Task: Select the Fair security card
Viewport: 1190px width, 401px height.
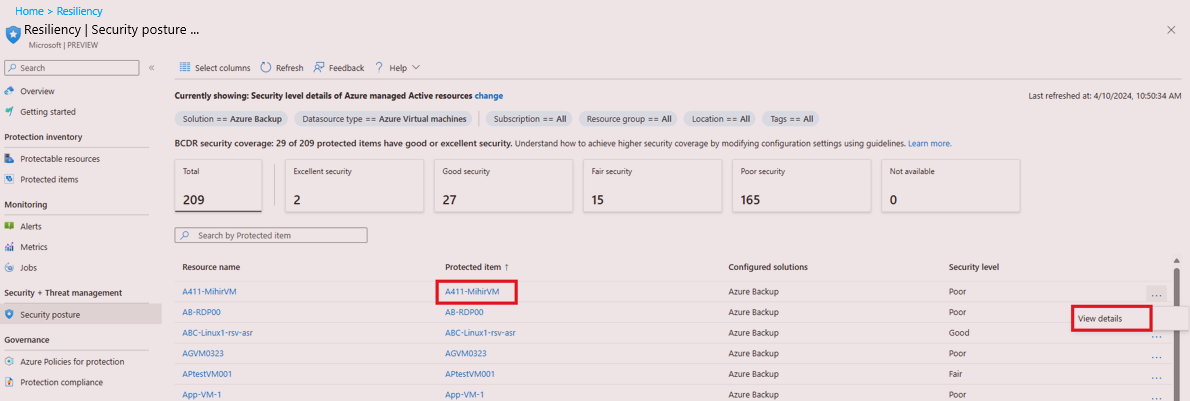Action: click(x=653, y=185)
